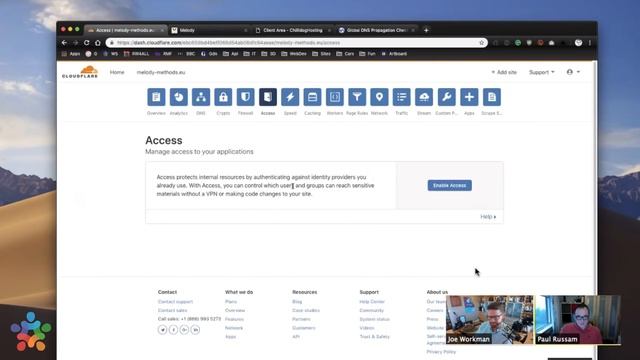Select the highlighted Access icon
Viewport: 640px width, 360px height.
[x=268, y=97]
